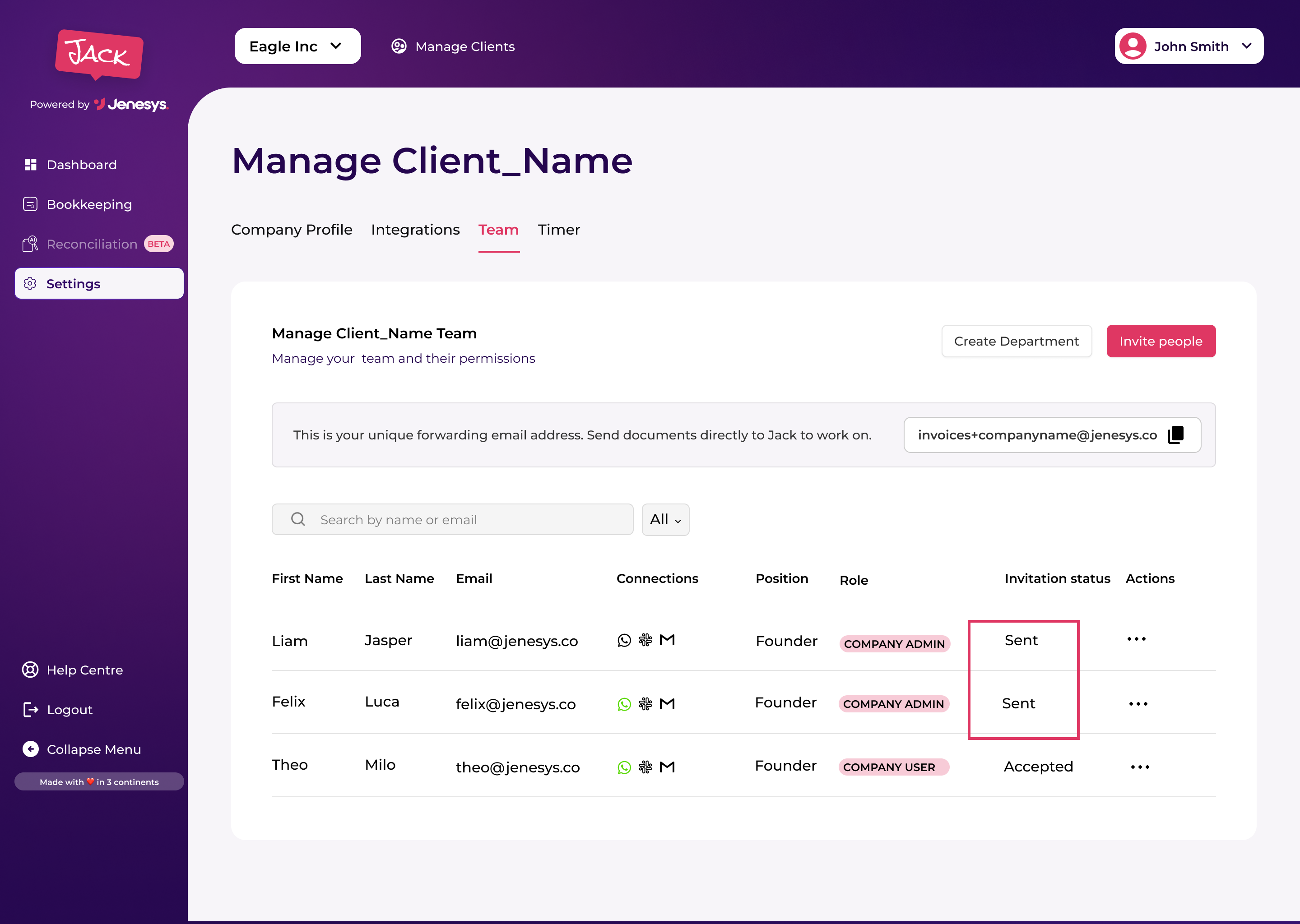Screen dimensions: 1300x924
Task: Click the Jack logo
Action: [x=99, y=55]
